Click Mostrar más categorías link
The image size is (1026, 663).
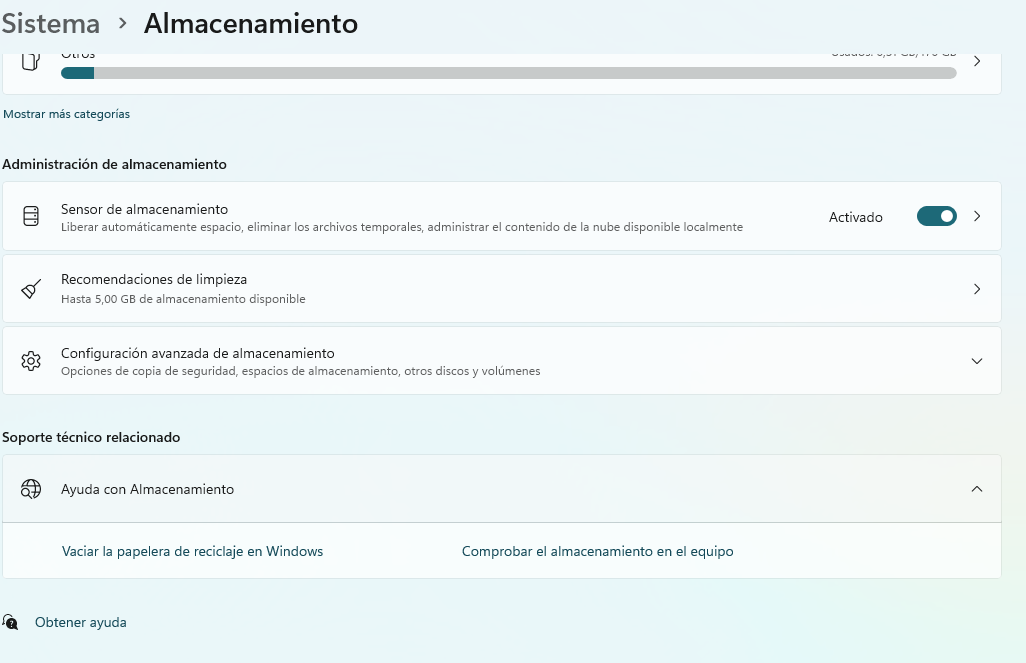(67, 114)
